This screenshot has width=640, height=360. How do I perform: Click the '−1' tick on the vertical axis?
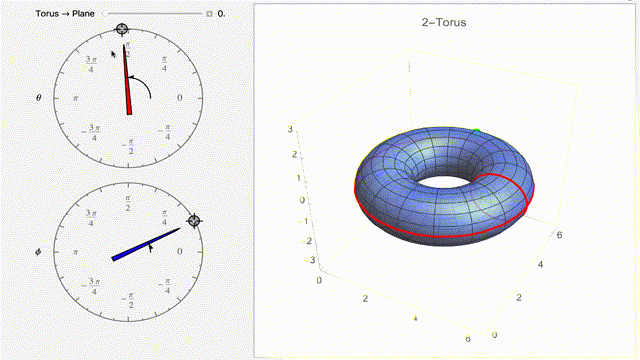point(304,221)
